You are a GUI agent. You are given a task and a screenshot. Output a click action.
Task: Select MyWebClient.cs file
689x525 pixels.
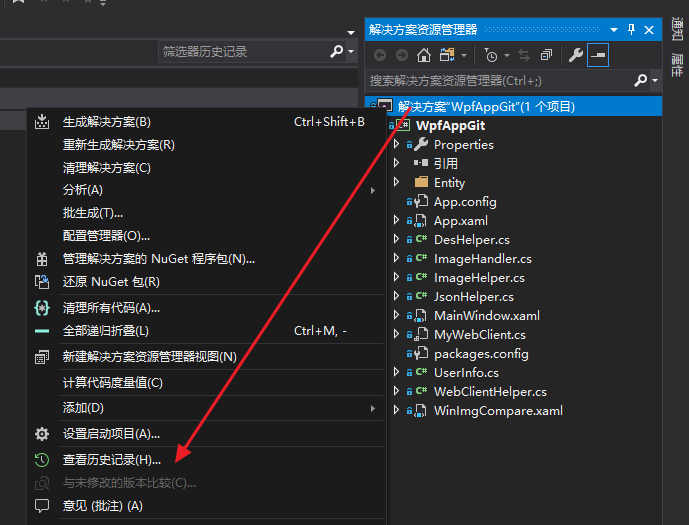tap(479, 335)
